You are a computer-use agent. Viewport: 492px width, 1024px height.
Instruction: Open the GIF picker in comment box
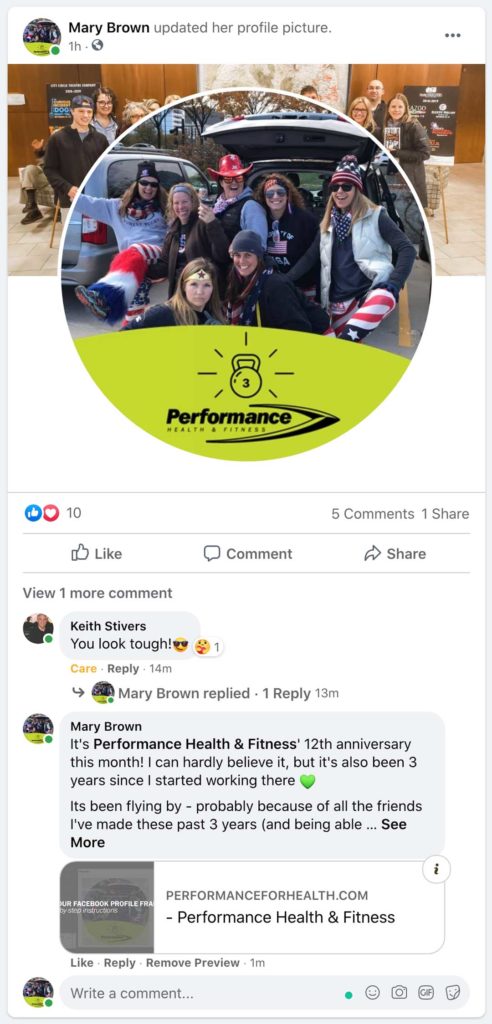pos(426,993)
